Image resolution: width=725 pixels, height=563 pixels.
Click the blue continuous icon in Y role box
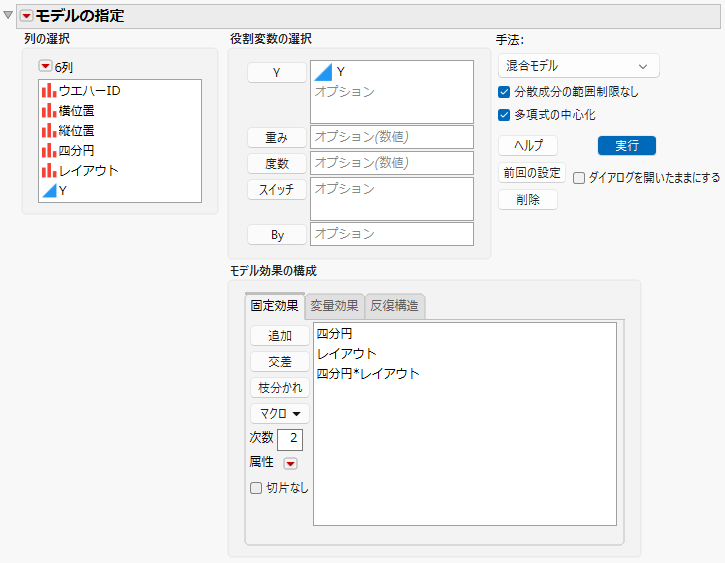pos(323,72)
